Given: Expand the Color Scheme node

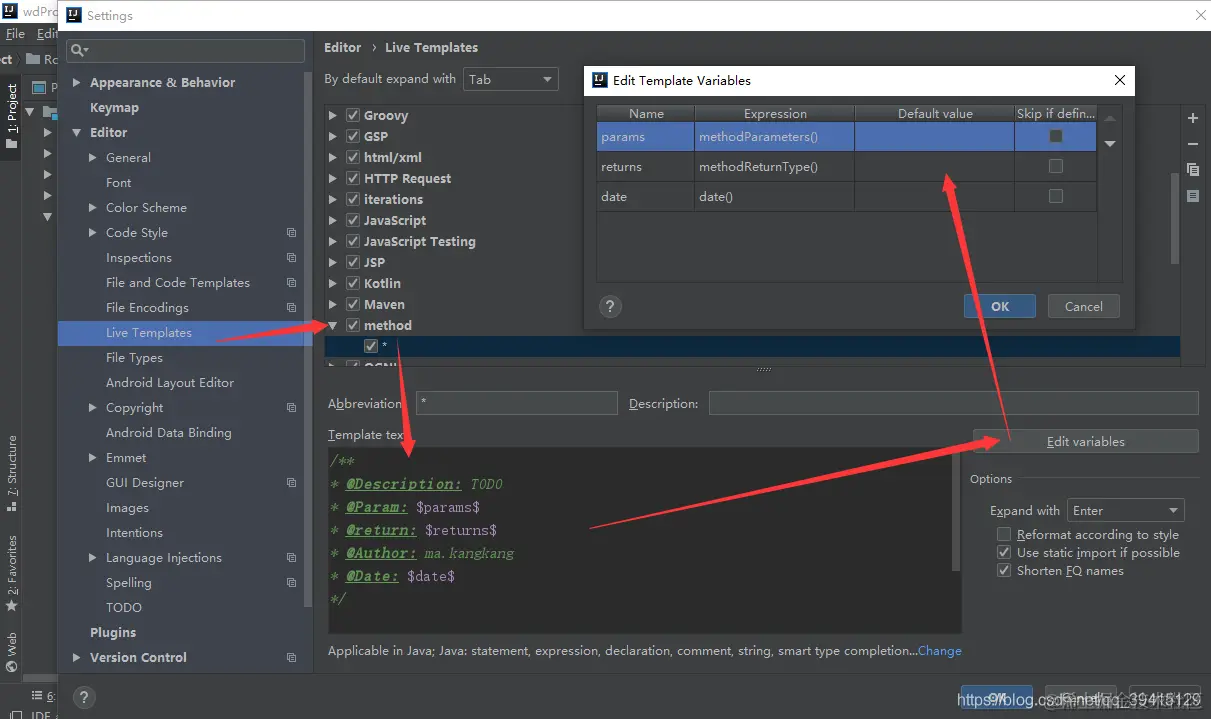Looking at the screenshot, I should click(x=93, y=208).
